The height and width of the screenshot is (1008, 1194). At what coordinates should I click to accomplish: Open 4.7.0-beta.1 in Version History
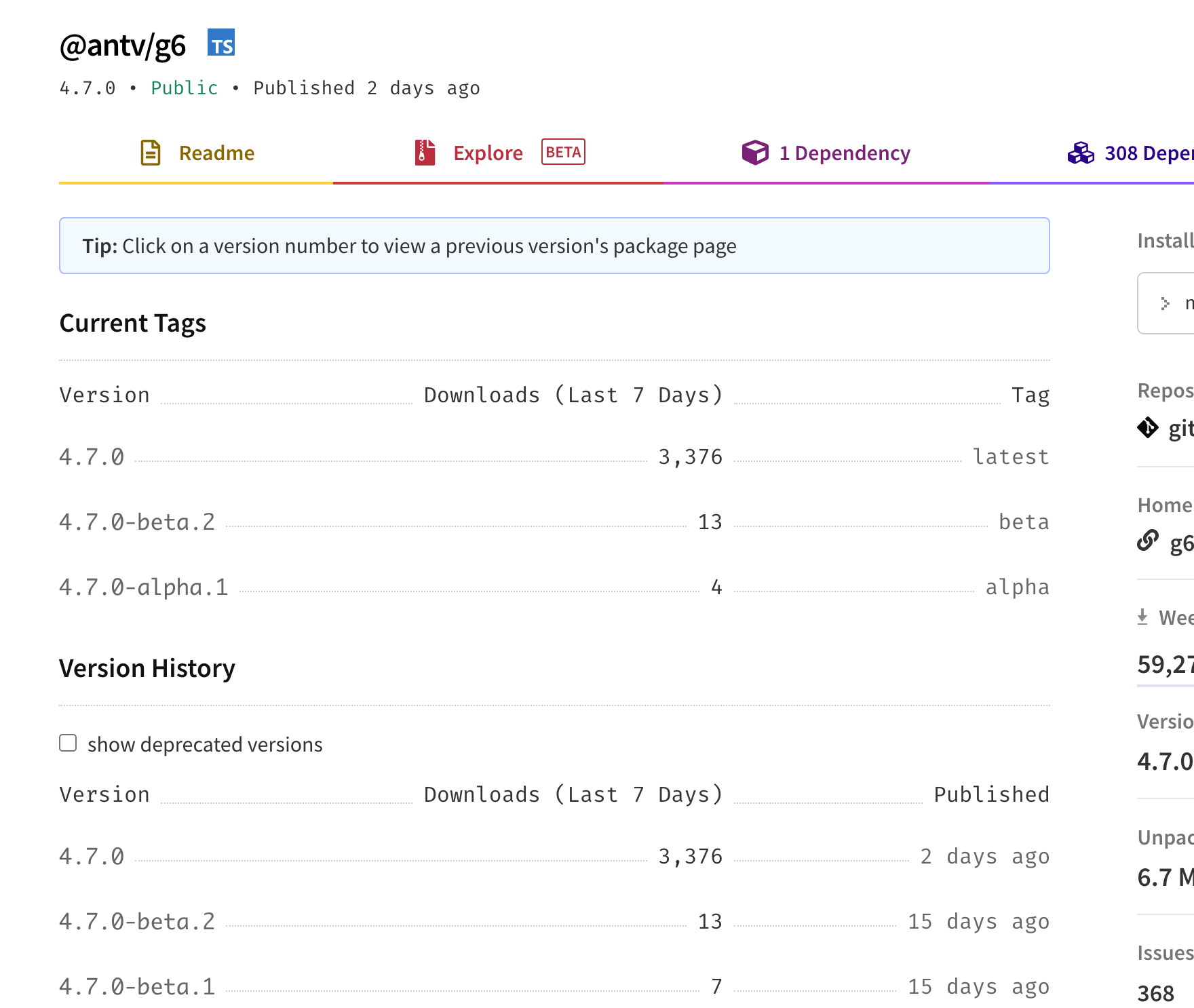(137, 987)
